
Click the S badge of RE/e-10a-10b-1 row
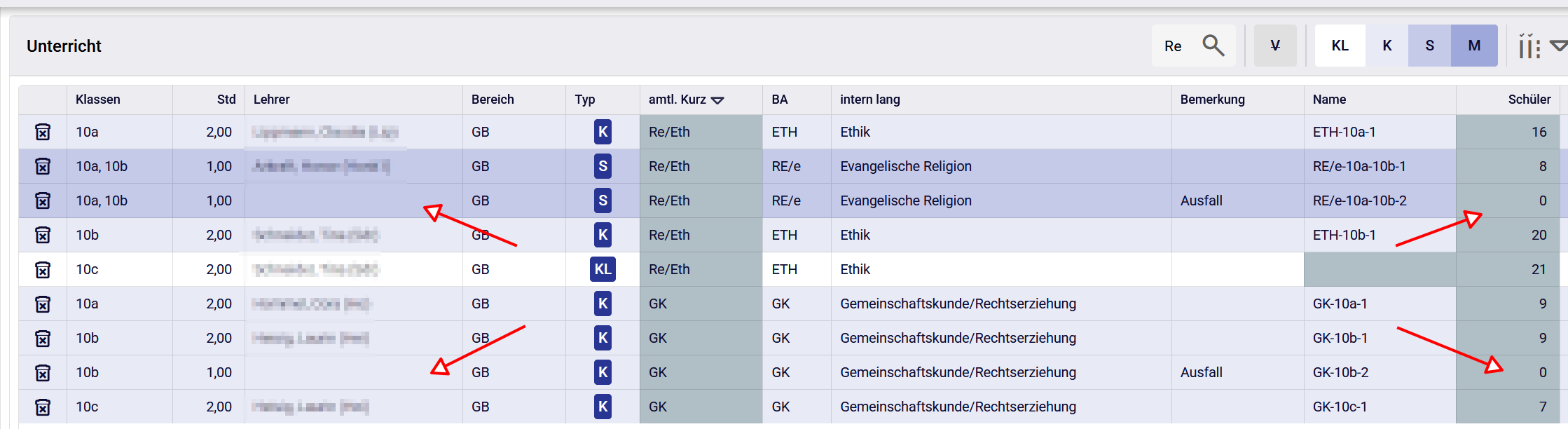tap(603, 166)
